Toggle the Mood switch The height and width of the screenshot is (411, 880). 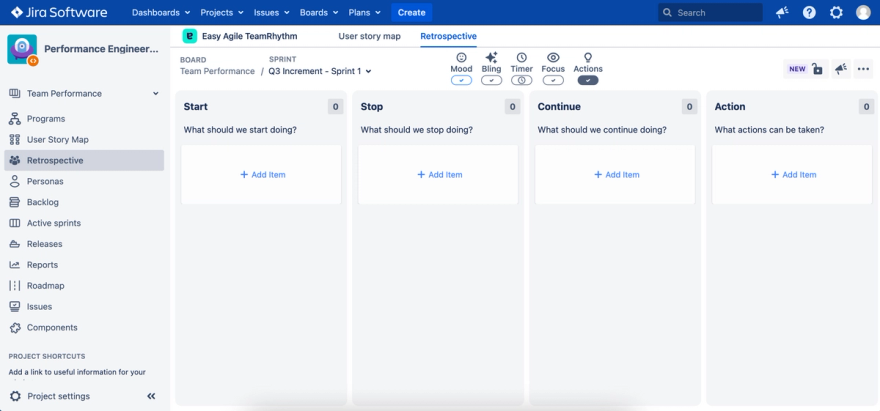tap(461, 80)
